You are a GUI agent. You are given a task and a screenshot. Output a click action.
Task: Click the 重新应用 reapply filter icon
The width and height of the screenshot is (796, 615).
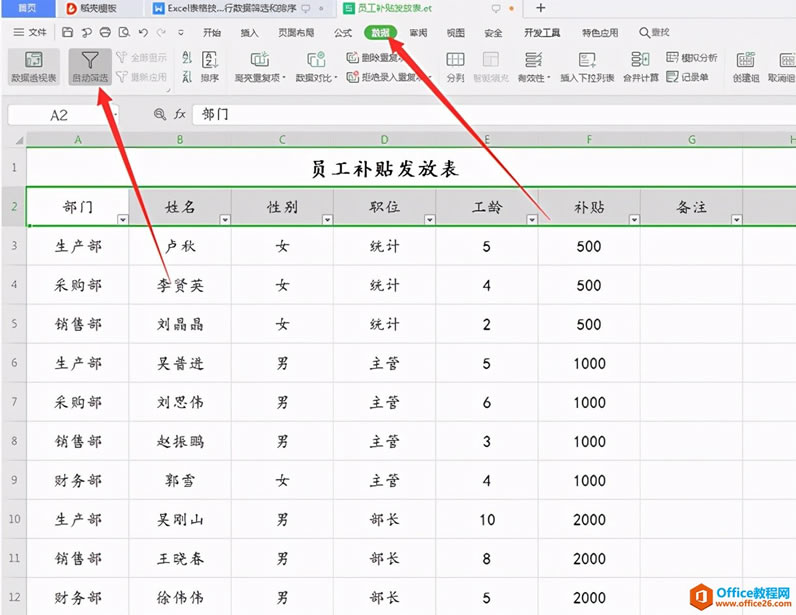coord(121,77)
